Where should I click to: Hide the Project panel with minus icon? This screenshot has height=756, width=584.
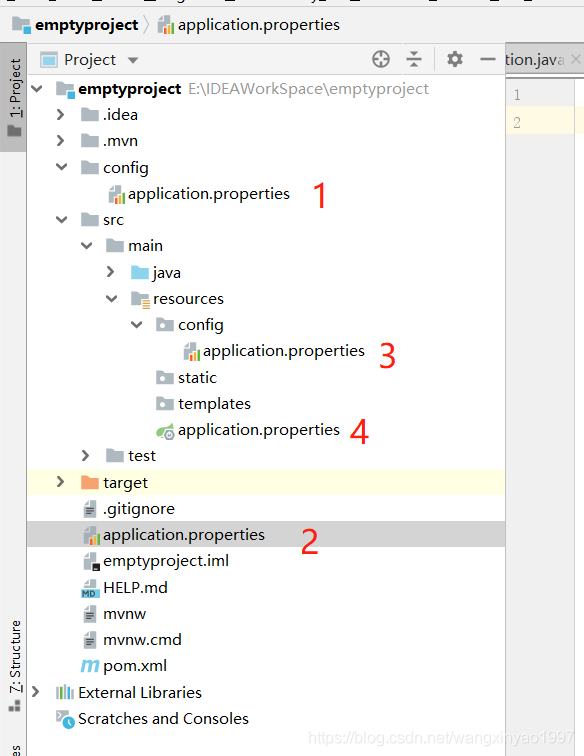point(488,59)
